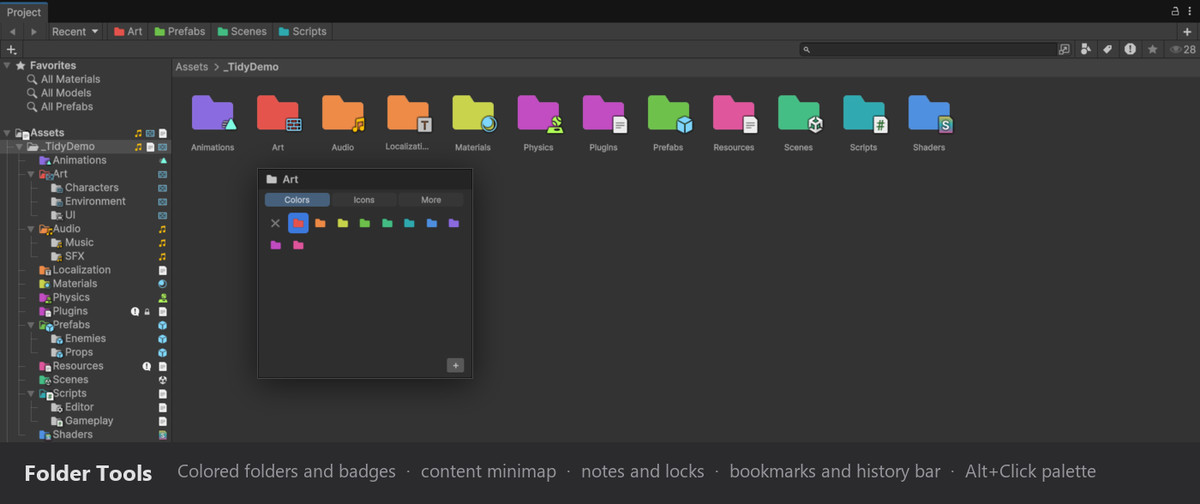Image resolution: width=1200 pixels, height=504 pixels.
Task: Collapse the Prefabs folder tree arrow
Action: pyautogui.click(x=31, y=325)
